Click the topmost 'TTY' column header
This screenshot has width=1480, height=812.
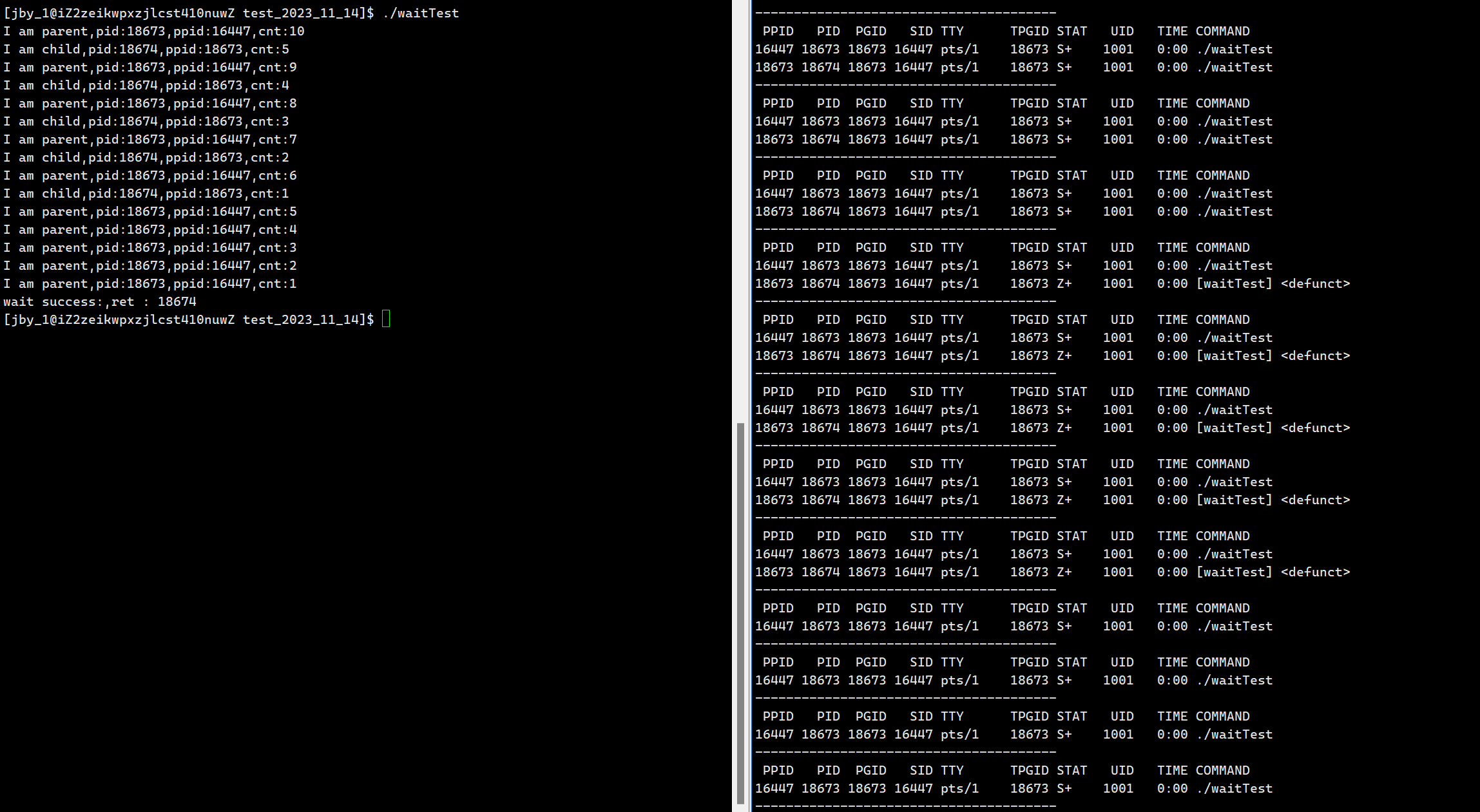pyautogui.click(x=952, y=31)
